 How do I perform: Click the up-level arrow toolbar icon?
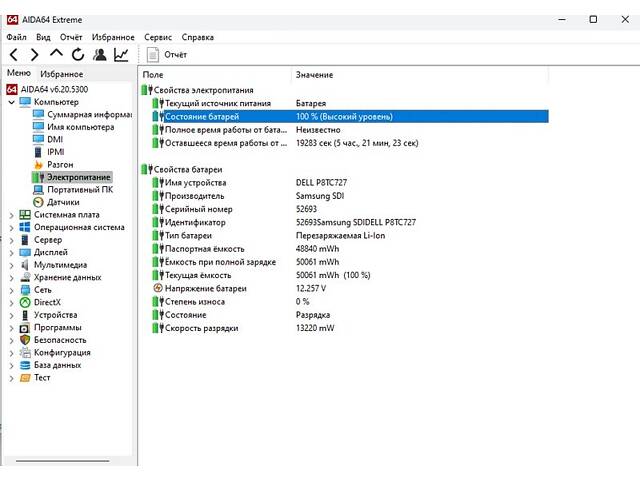pyautogui.click(x=56, y=53)
